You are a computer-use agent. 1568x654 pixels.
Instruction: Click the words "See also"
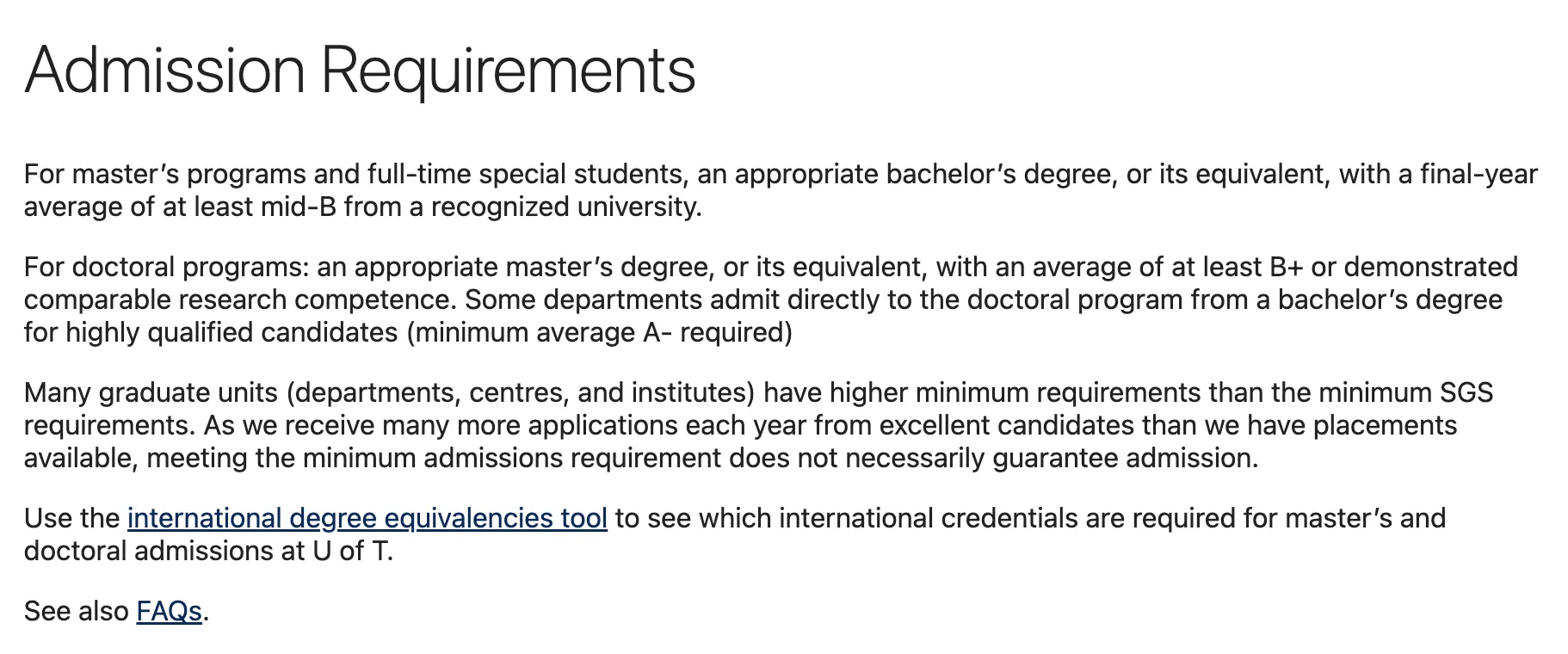(76, 611)
